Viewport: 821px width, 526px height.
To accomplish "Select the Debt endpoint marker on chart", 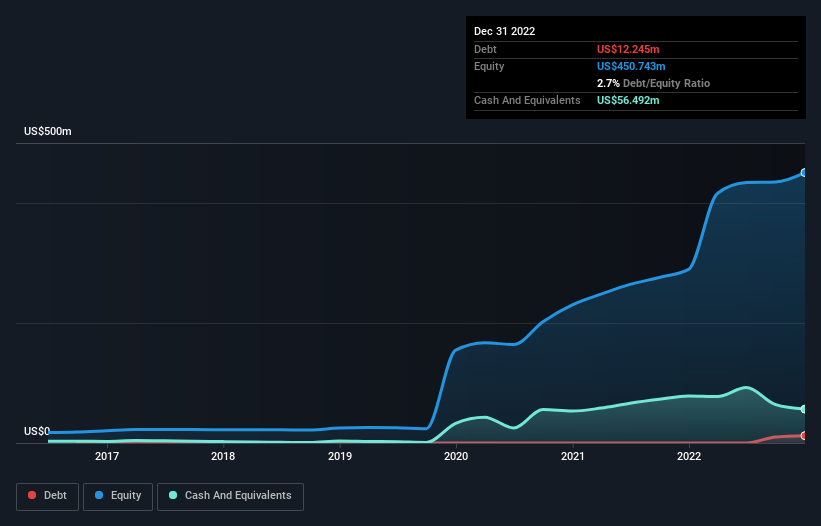I will click(x=804, y=435).
